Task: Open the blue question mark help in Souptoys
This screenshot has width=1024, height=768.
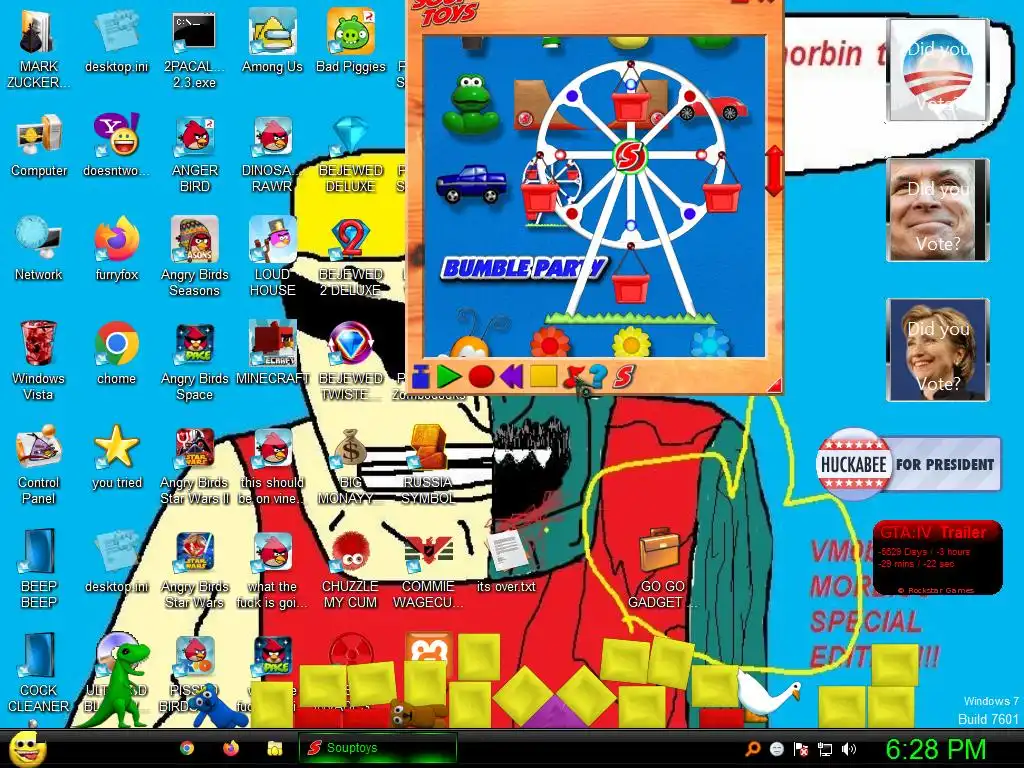Action: coord(598,376)
